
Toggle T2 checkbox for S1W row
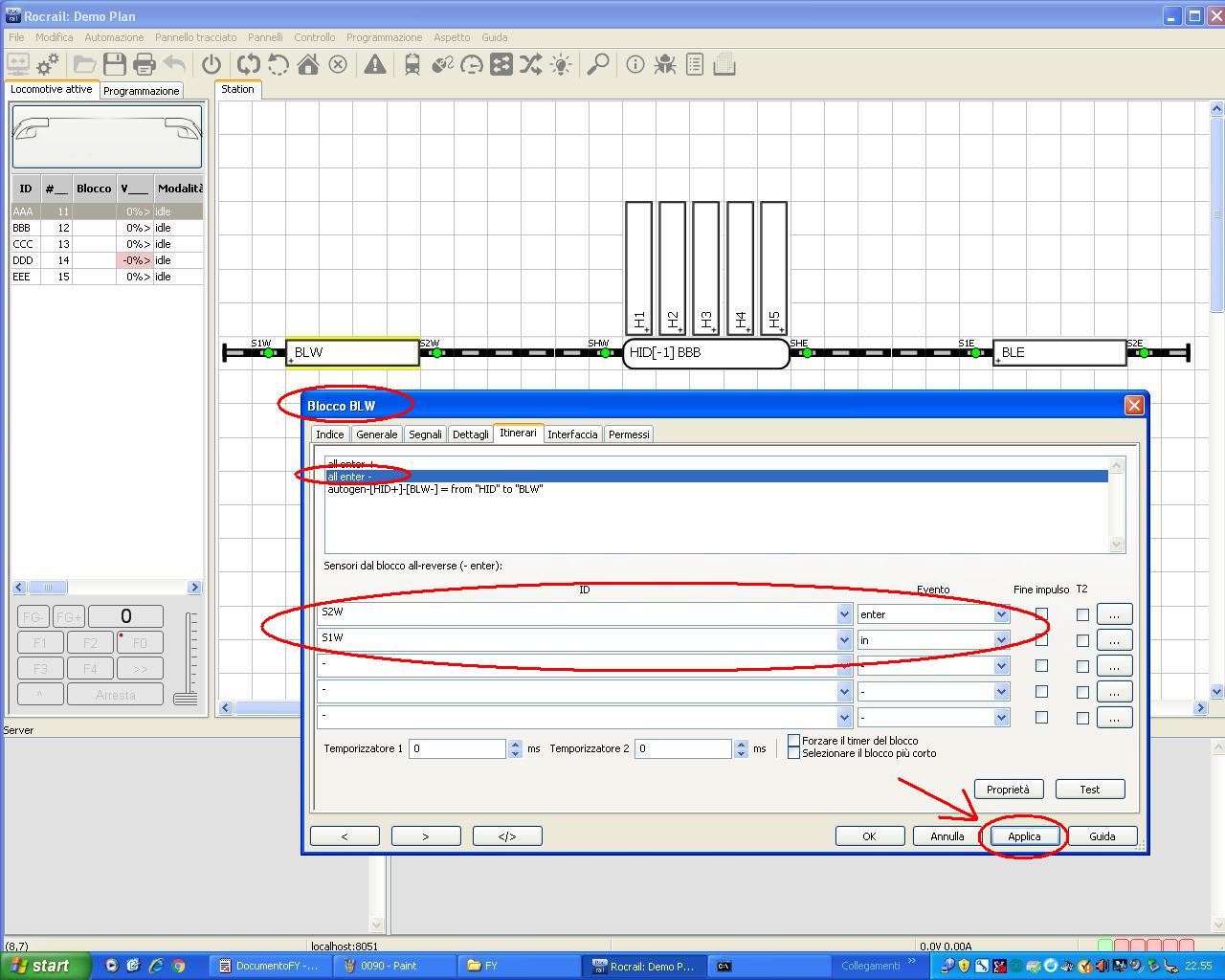(x=1082, y=640)
